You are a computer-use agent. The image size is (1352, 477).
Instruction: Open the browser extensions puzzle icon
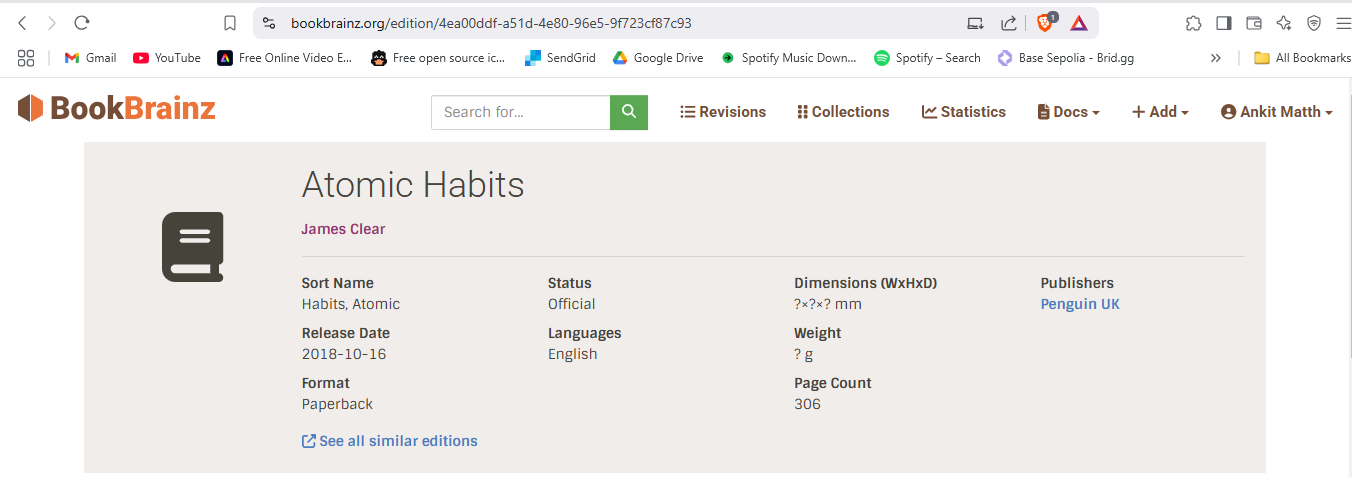pos(1193,23)
